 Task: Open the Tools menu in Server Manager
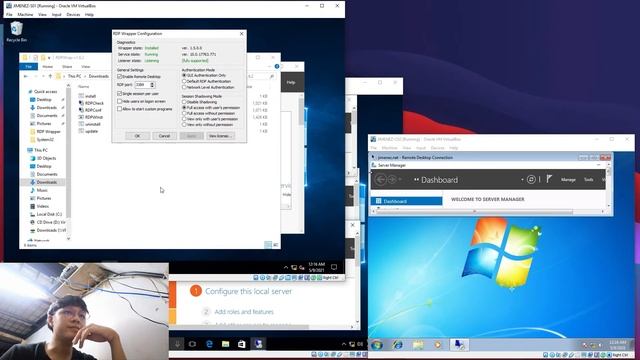(588, 180)
